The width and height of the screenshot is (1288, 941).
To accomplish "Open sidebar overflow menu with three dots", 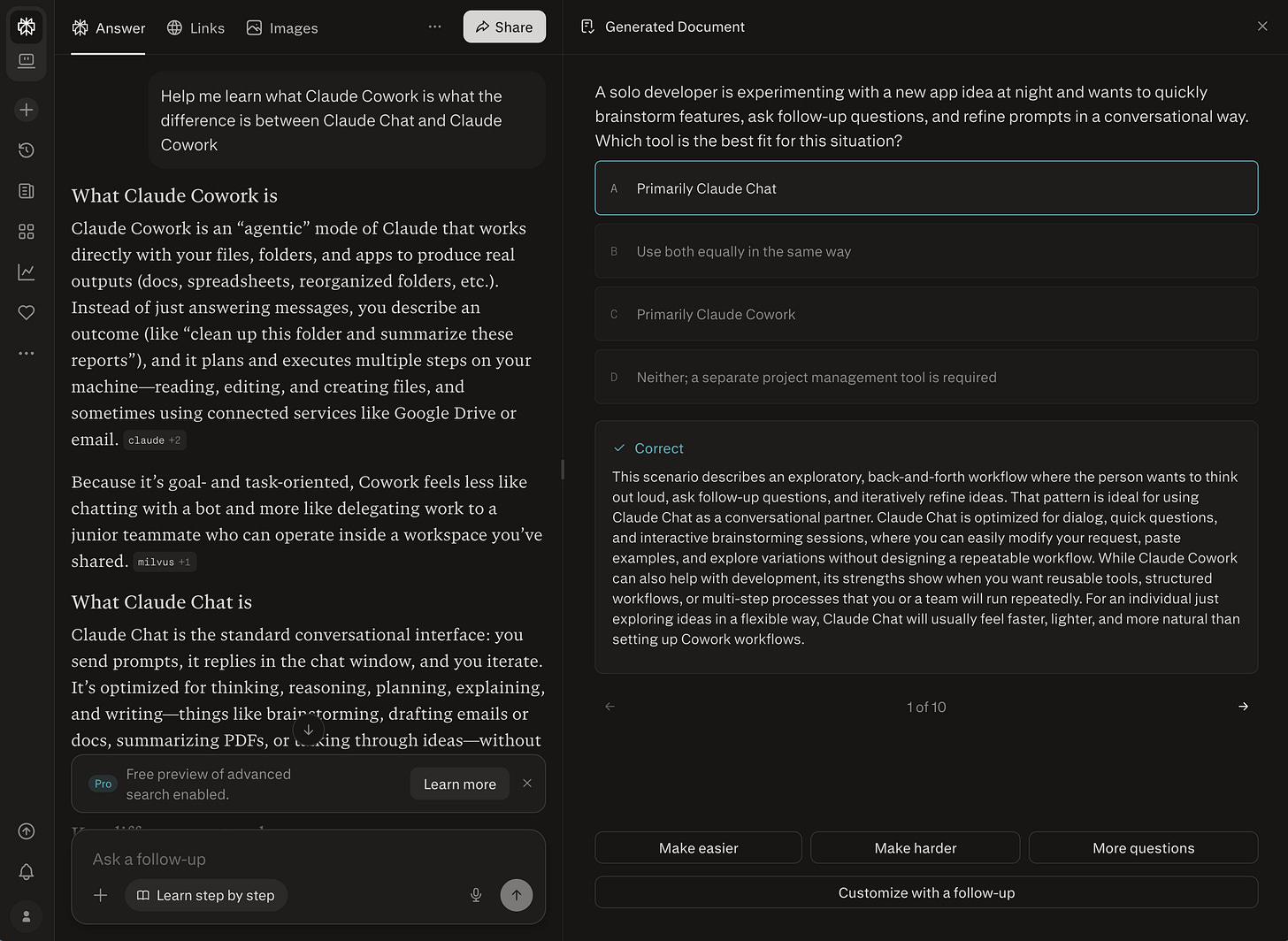I will [x=26, y=353].
